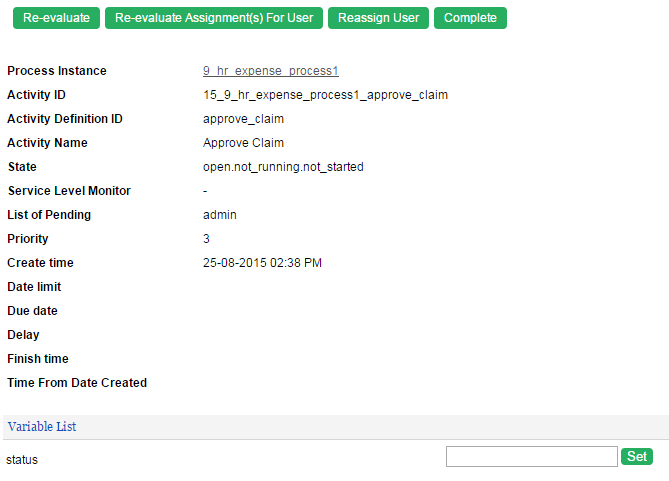Open the 9_hr_expense_process1 process instance link
Screen dimensions: 669x481
tap(271, 71)
